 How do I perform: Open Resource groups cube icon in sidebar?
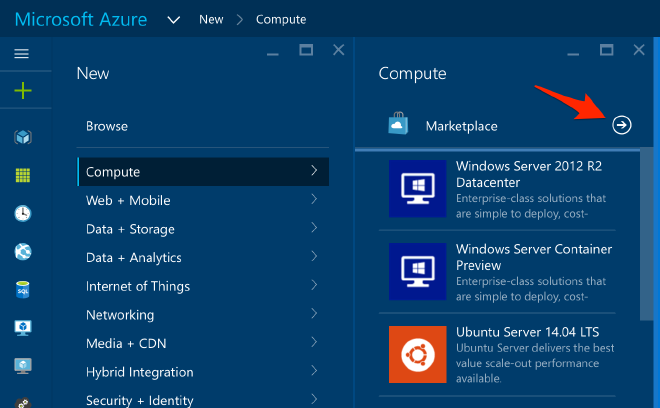23,137
